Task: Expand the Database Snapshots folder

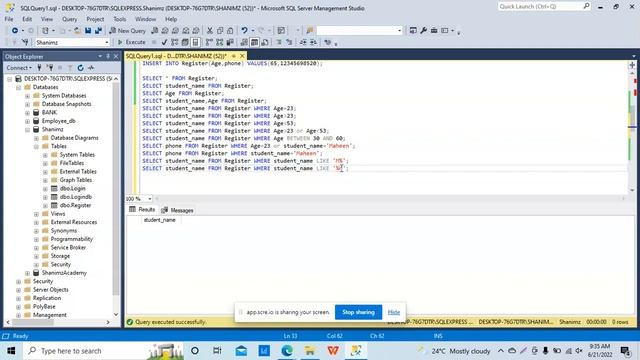Action: [x=27, y=104]
